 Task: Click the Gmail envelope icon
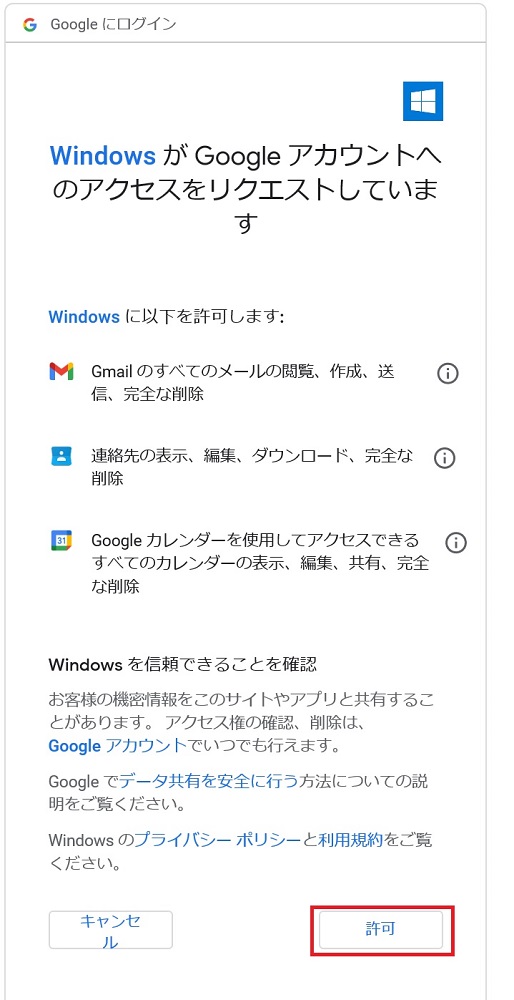[62, 371]
